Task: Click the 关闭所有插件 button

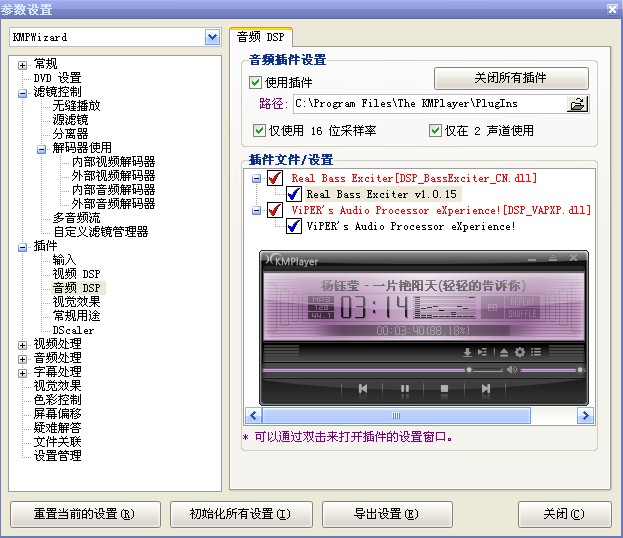Action: point(511,78)
